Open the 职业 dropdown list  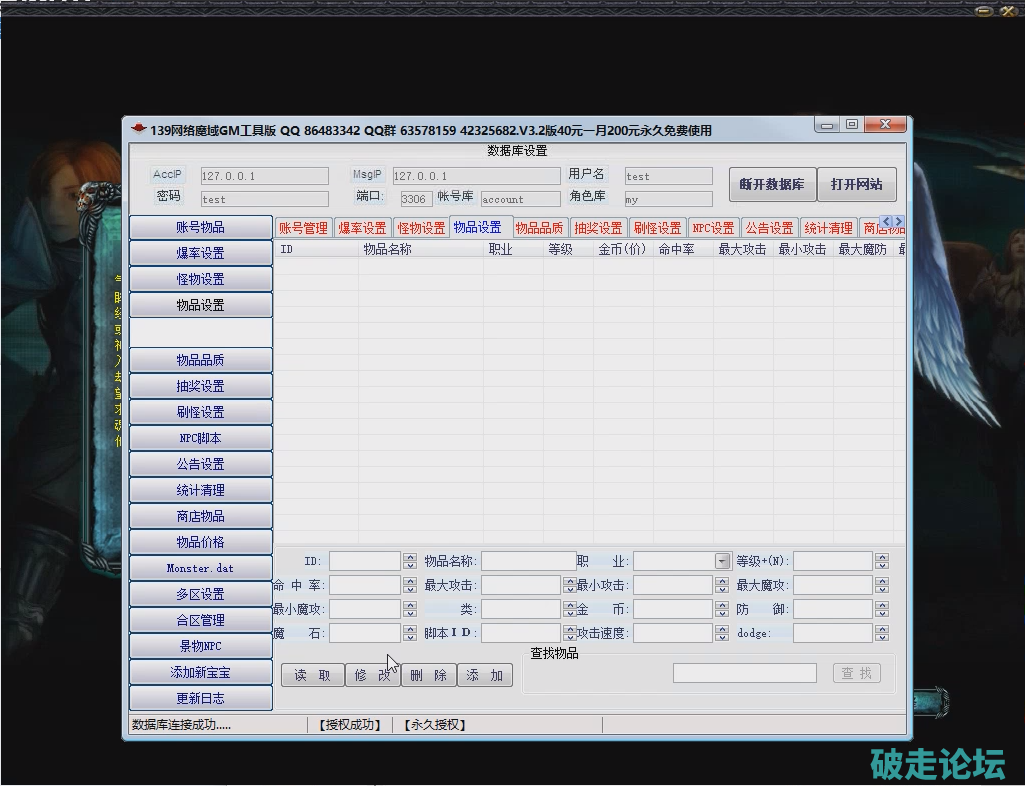722,561
